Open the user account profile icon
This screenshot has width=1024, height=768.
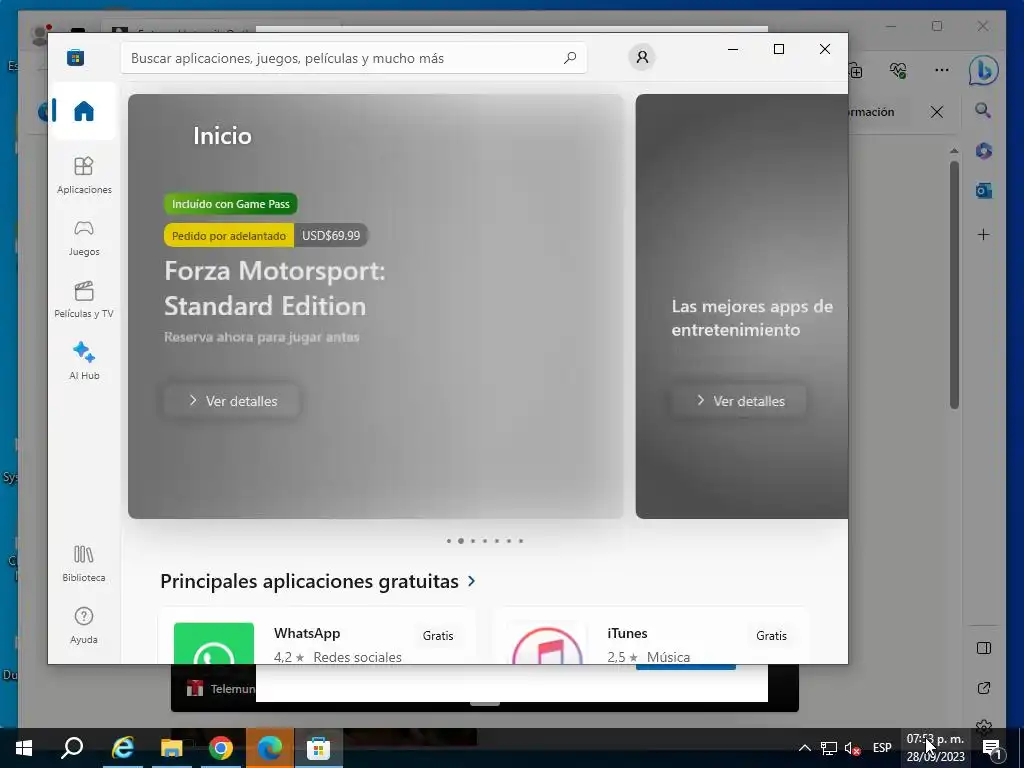642,57
